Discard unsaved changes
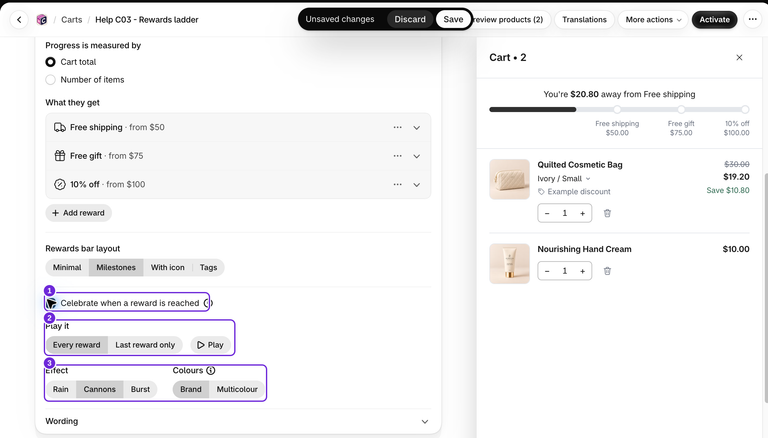Viewport: 768px width, 438px height. [410, 19]
